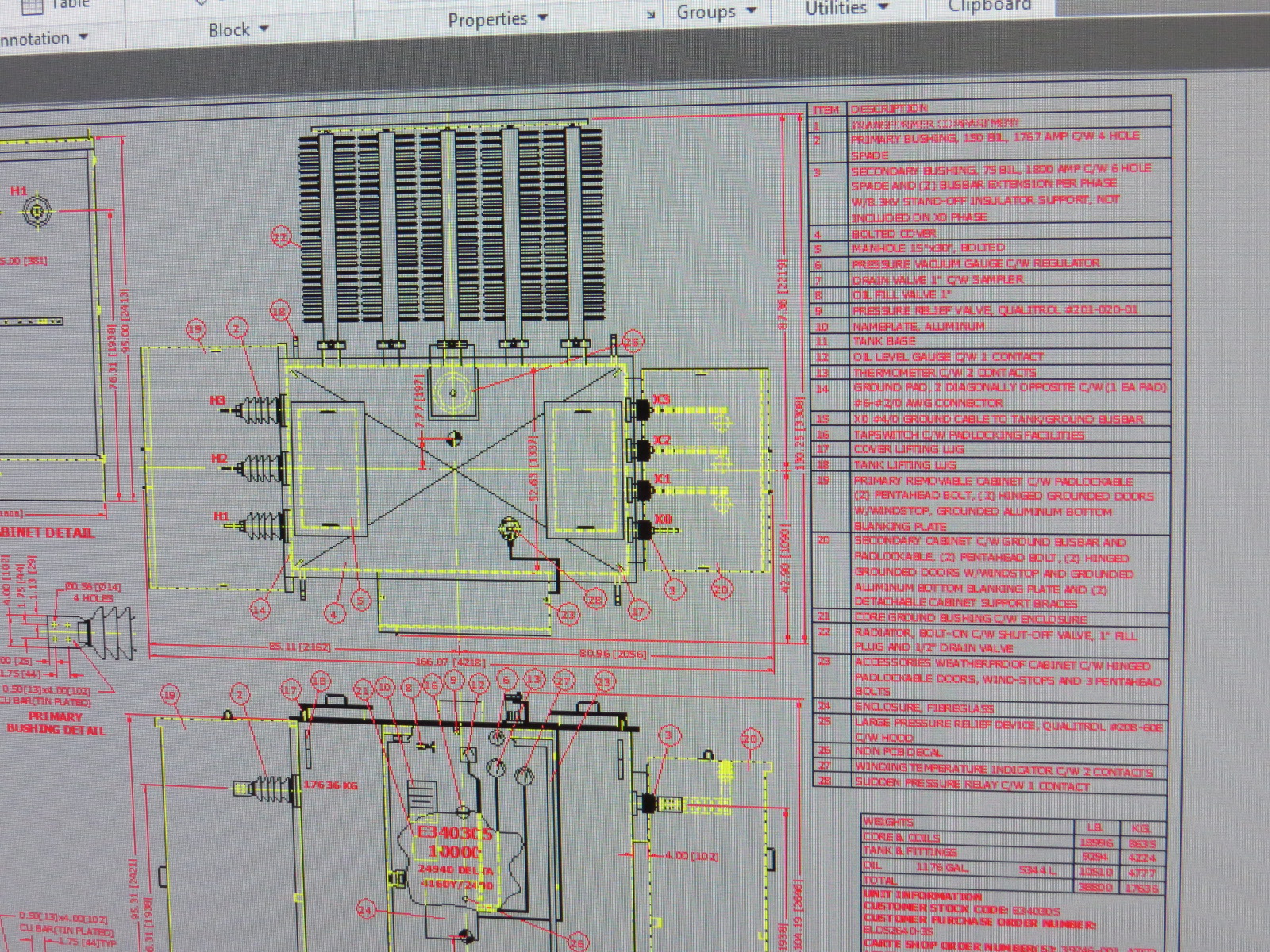Click the Clipboard panel label

tap(989, 6)
